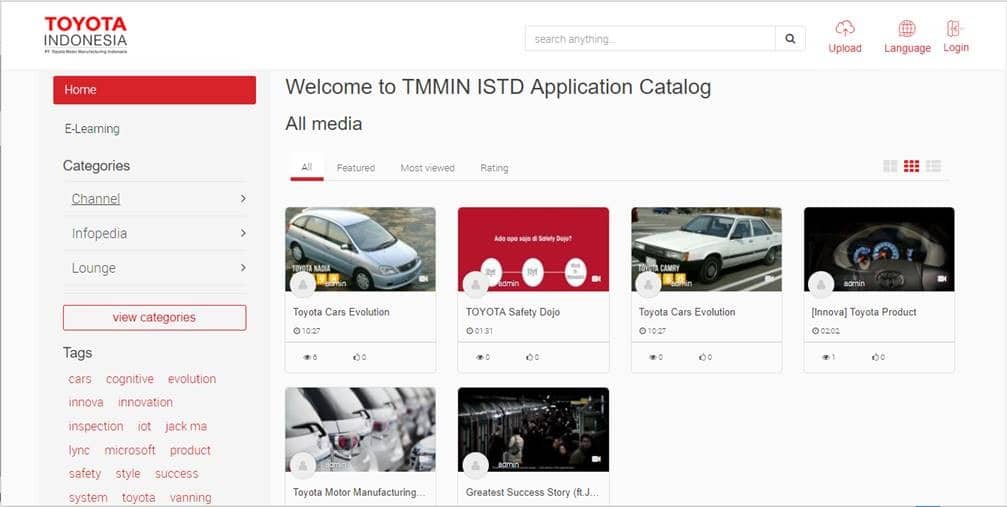Click the Greatest Success Story title
Viewport: 1007px width, 507px height.
pyautogui.click(x=532, y=492)
